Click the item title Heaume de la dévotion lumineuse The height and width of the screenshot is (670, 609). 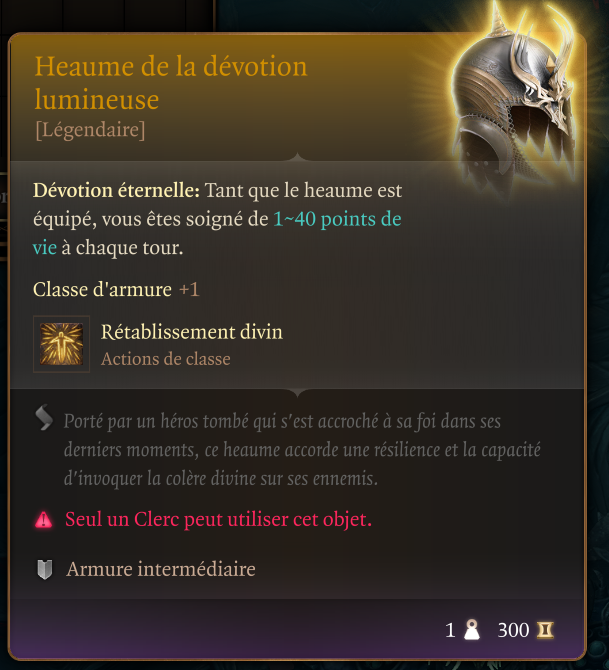coord(171,83)
